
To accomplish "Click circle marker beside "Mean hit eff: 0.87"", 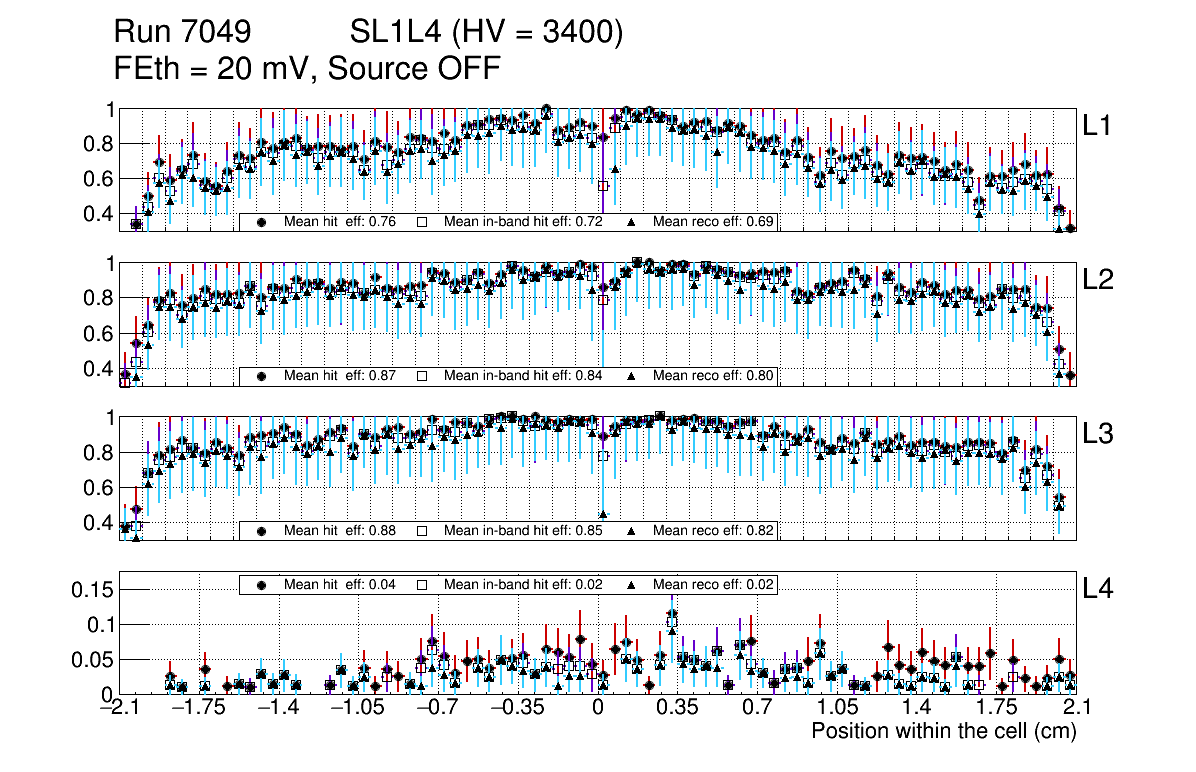I will (261, 376).
